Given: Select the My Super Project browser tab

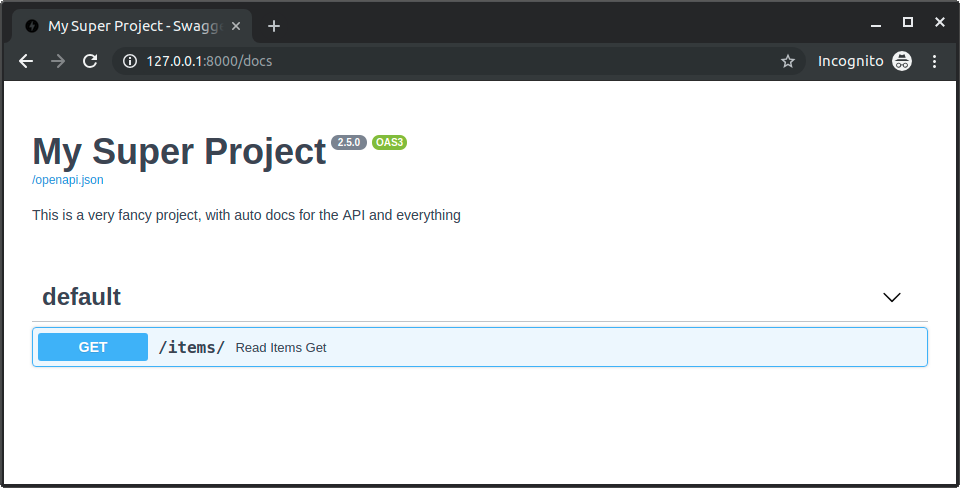Looking at the screenshot, I should pos(125,26).
